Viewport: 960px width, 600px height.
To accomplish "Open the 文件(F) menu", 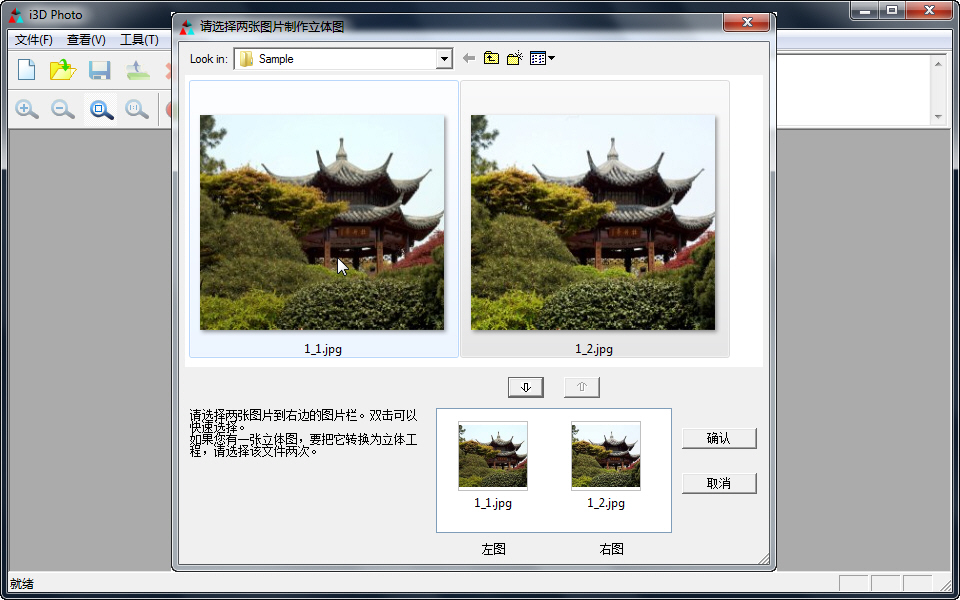I will click(x=34, y=40).
